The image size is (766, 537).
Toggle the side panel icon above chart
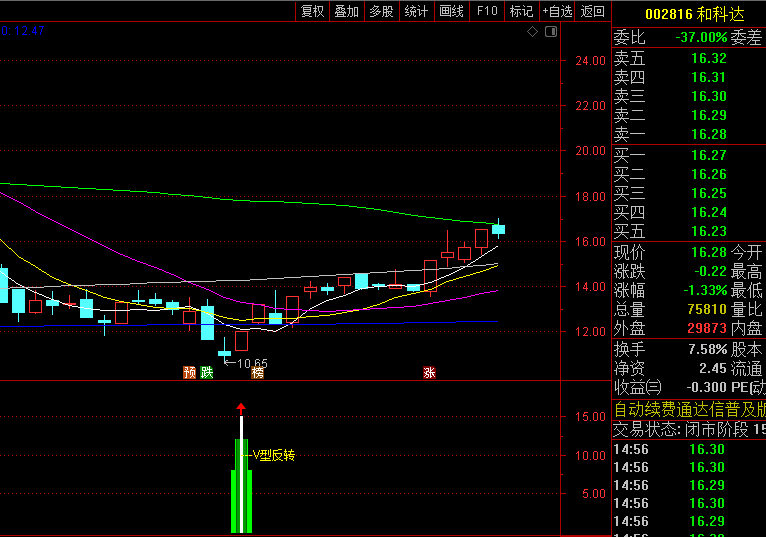tap(551, 32)
